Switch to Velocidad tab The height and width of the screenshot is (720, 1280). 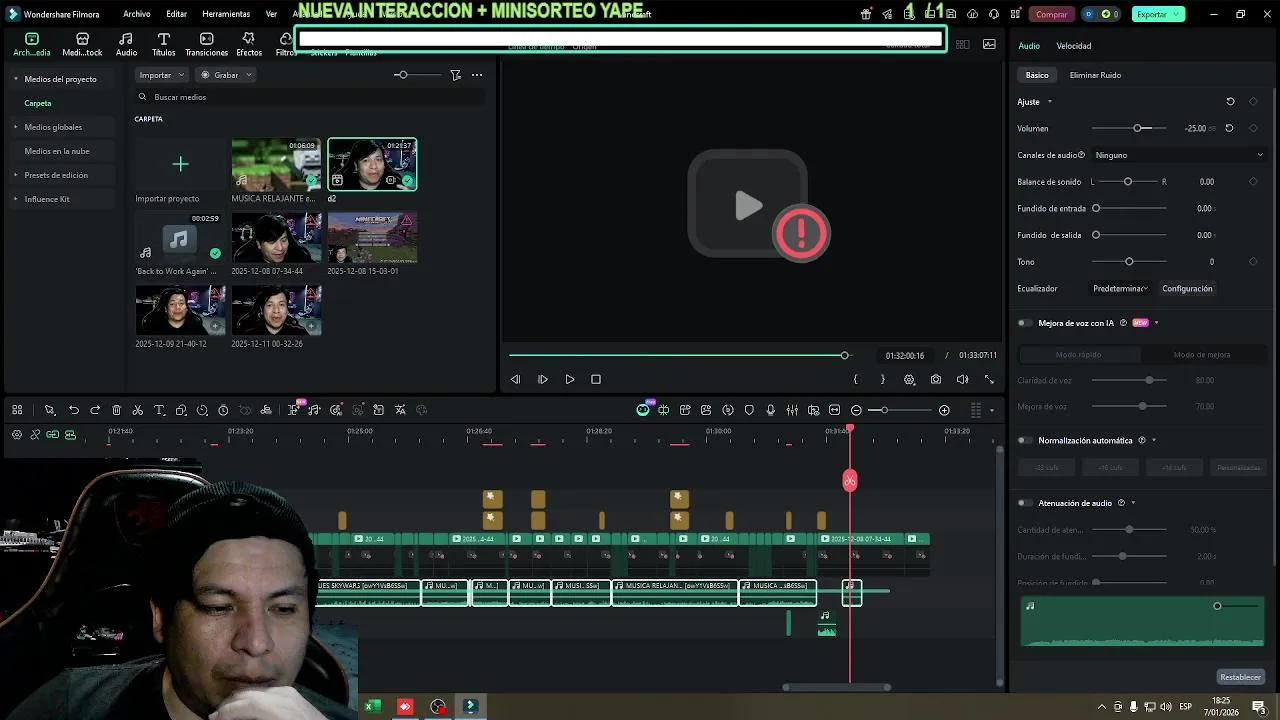[x=1074, y=46]
